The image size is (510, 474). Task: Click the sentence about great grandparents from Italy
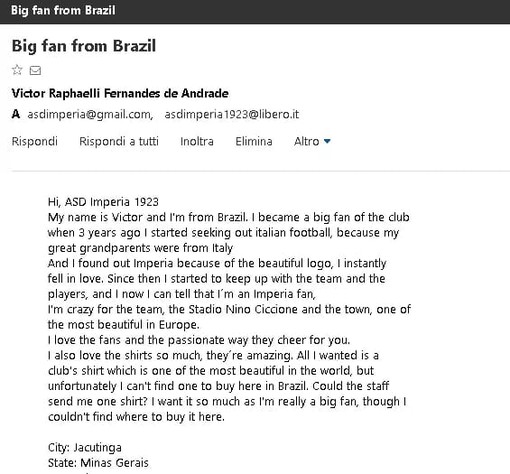(x=140, y=248)
